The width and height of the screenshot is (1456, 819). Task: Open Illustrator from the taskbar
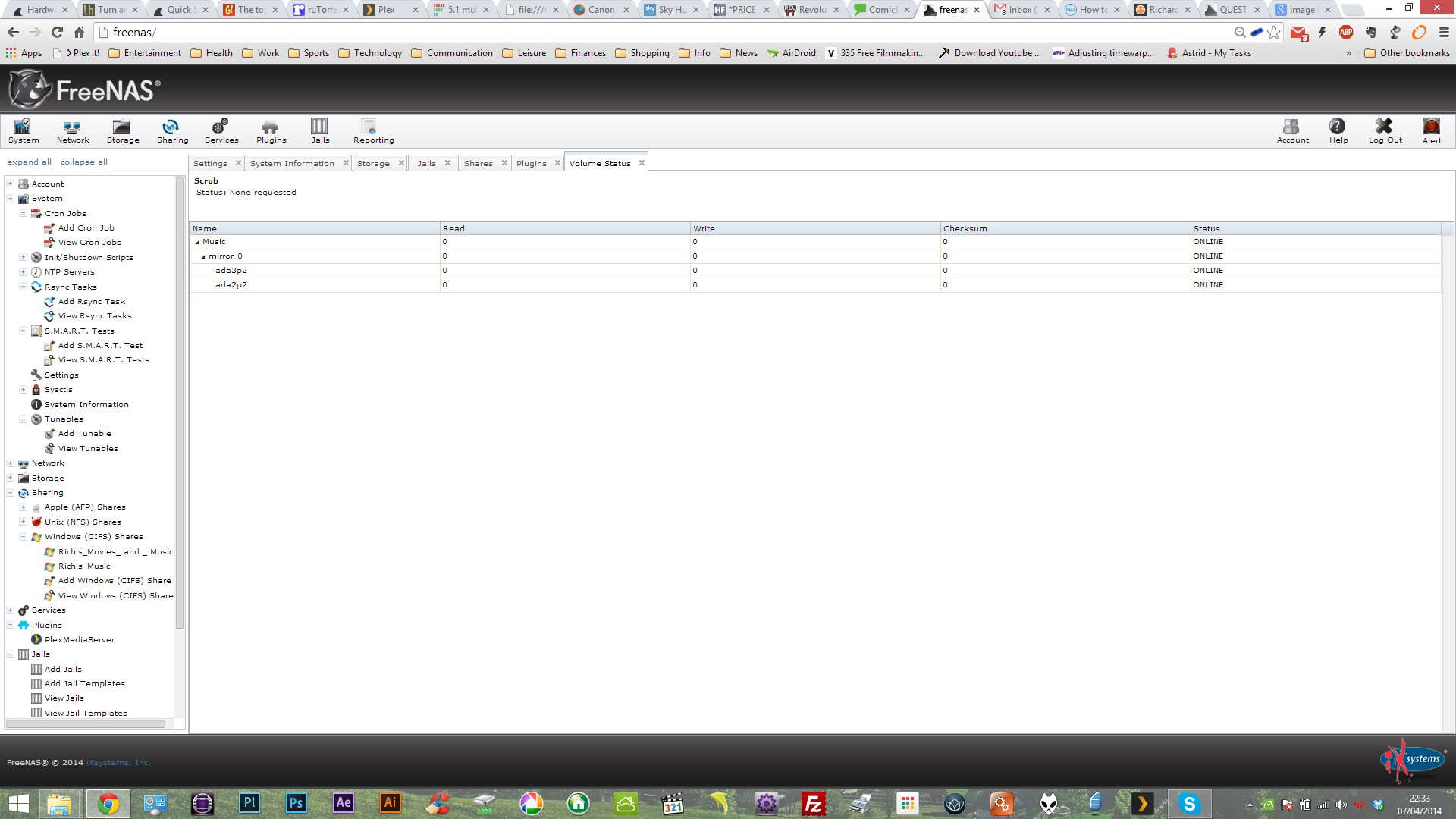(x=390, y=803)
